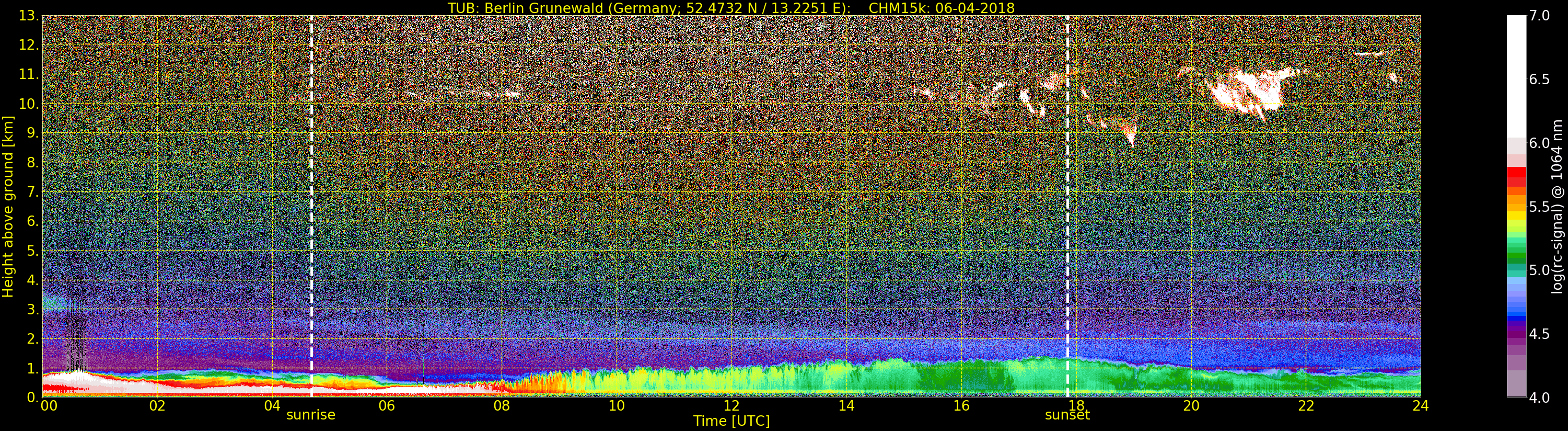This screenshot has height=431, width=1568.
Task: Click the white dashed sunrise line
Action: (311, 206)
